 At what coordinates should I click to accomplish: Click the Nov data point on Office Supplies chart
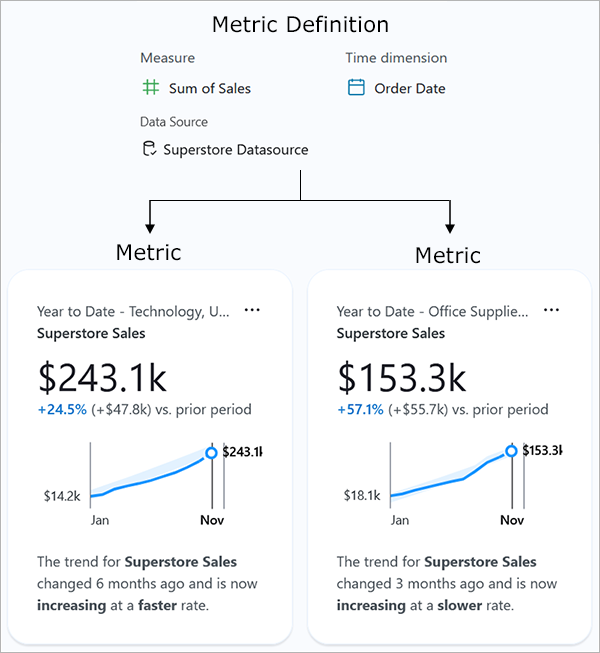pos(511,451)
